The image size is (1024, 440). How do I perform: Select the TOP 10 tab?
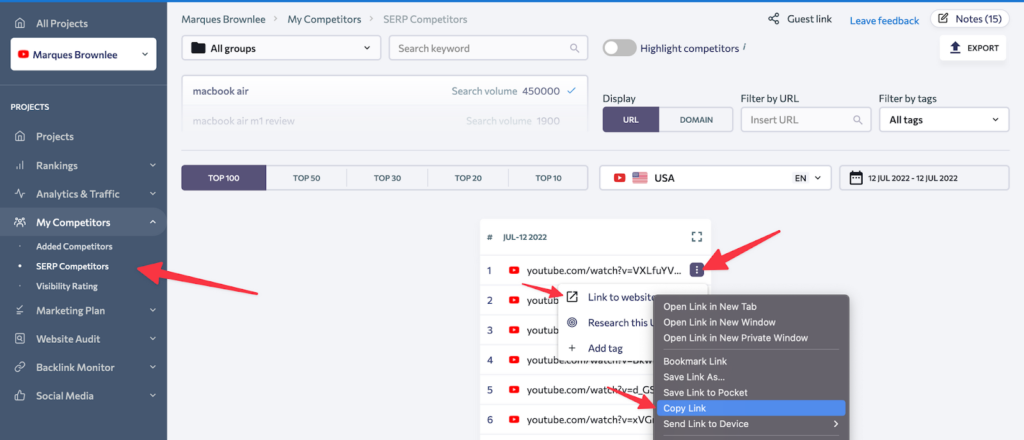coord(549,178)
